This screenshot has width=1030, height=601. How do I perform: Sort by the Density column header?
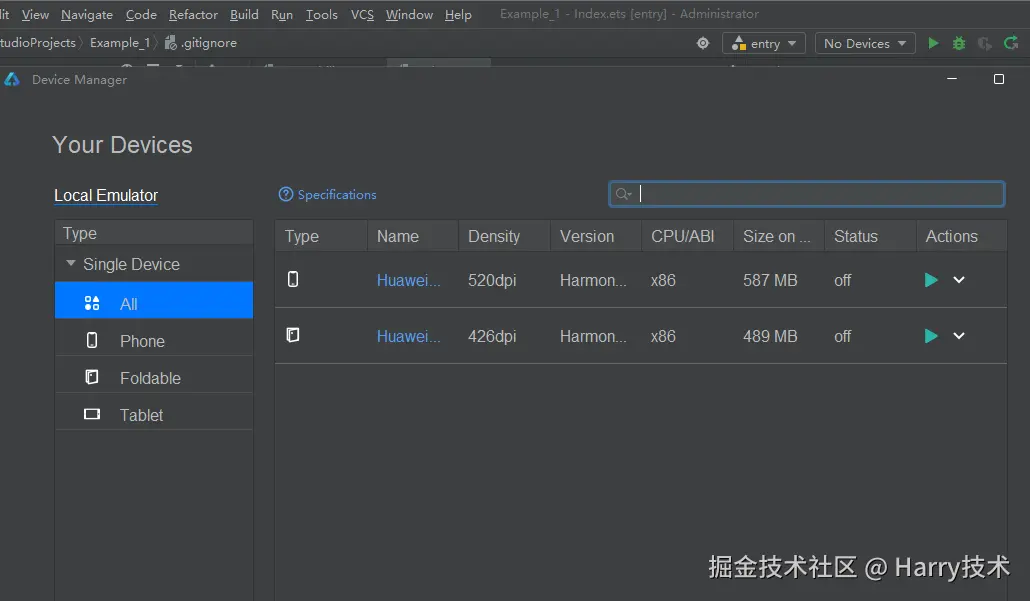[504, 236]
